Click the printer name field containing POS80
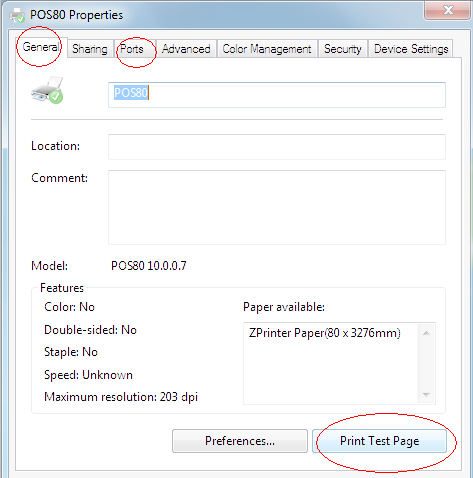Viewport: 473px width, 478px height. tap(277, 95)
